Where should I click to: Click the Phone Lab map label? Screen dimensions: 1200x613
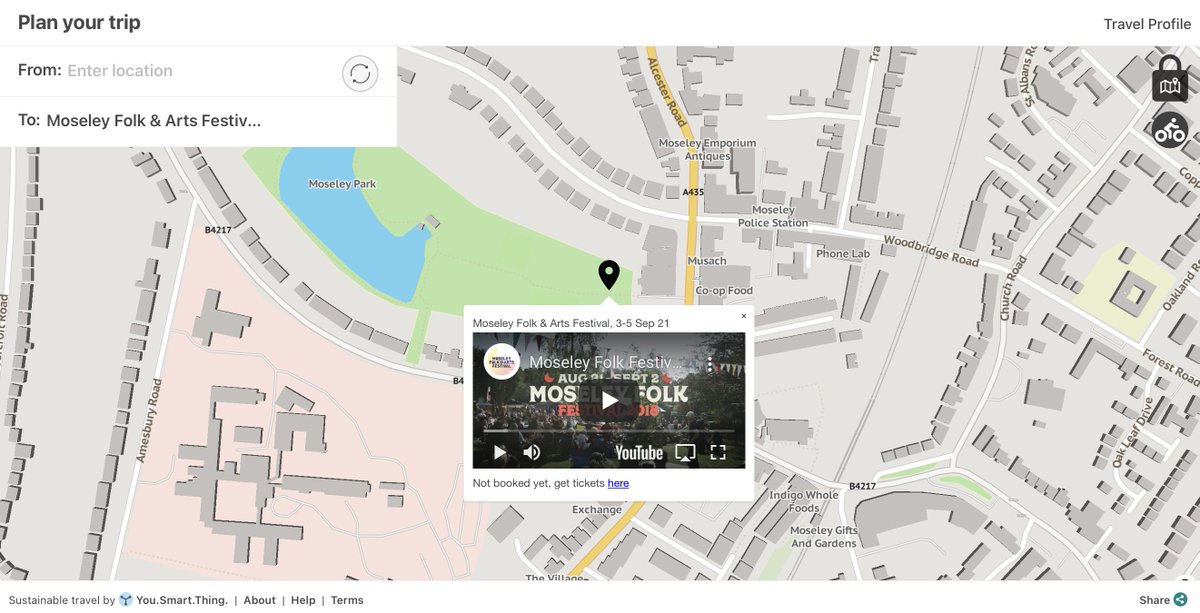click(843, 254)
